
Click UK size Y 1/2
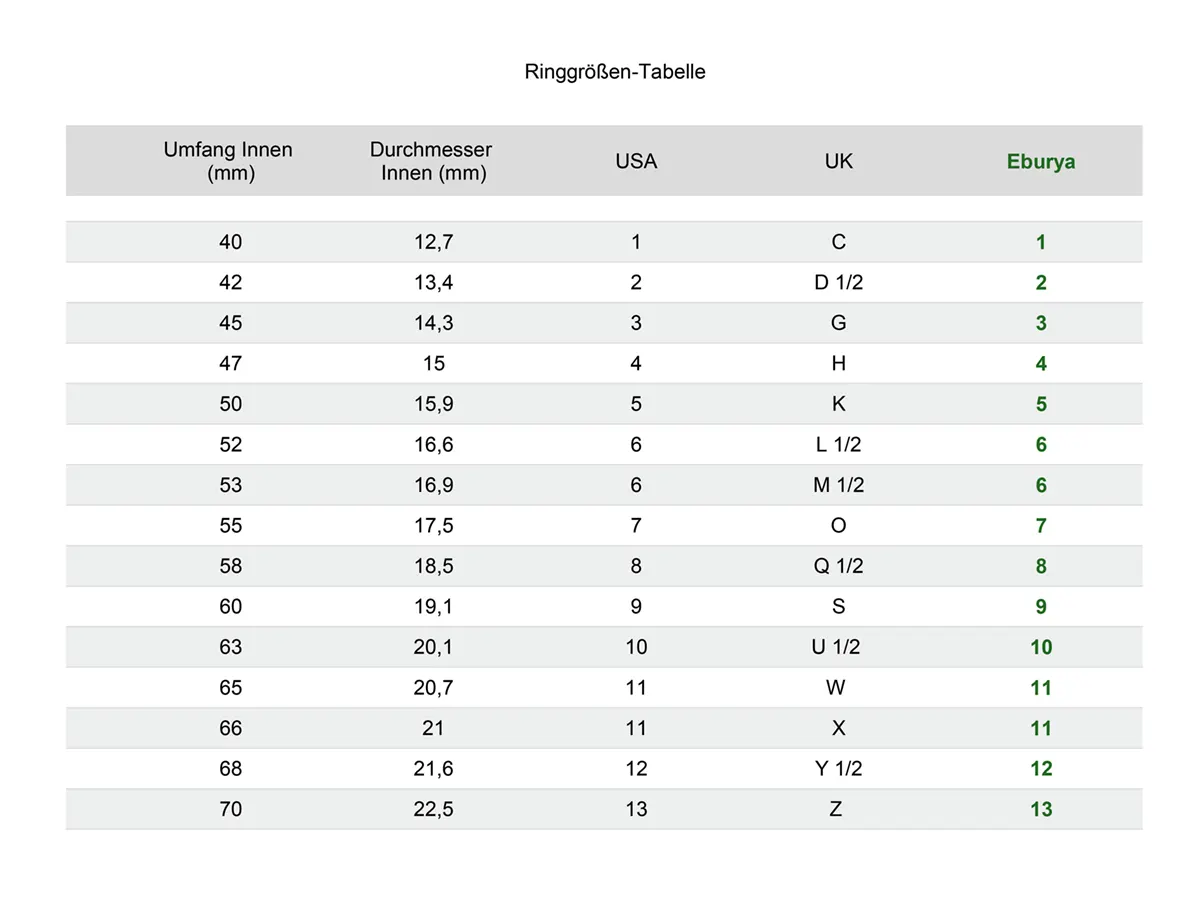click(x=838, y=769)
